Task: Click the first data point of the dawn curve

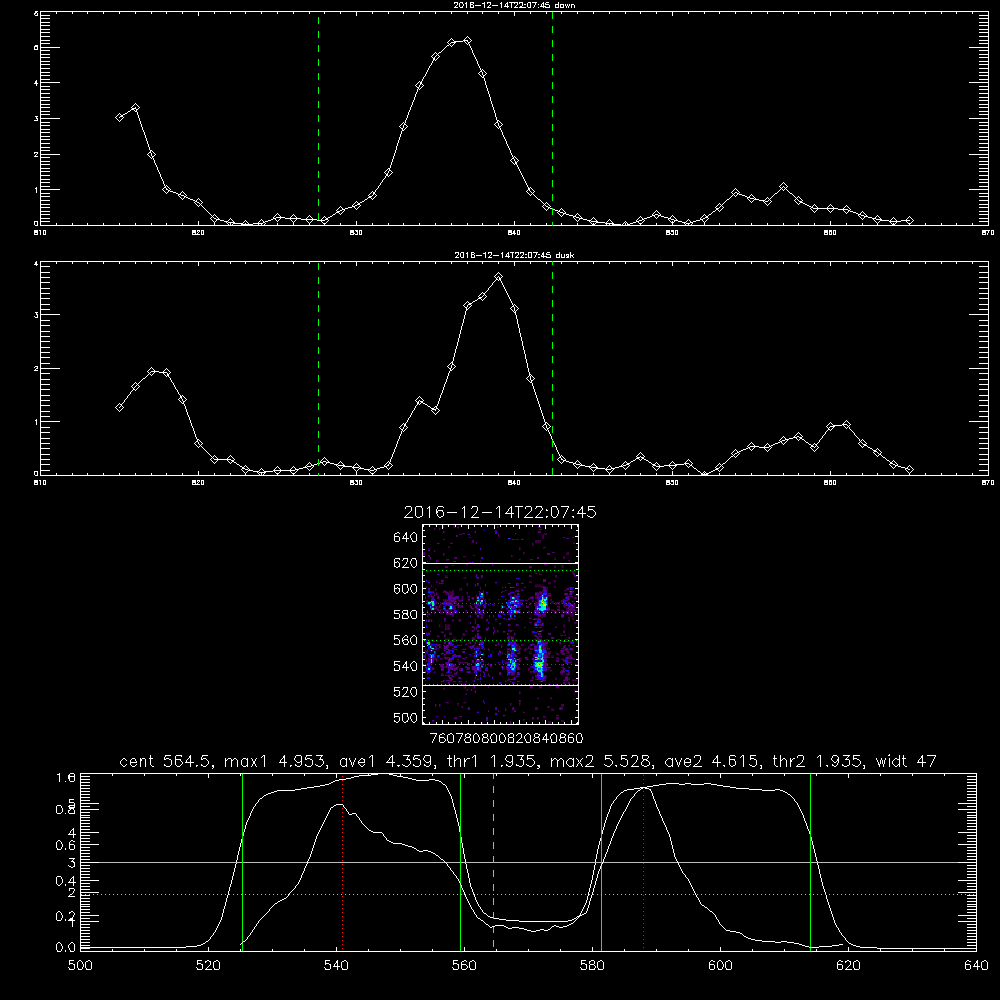Action: pos(119,117)
